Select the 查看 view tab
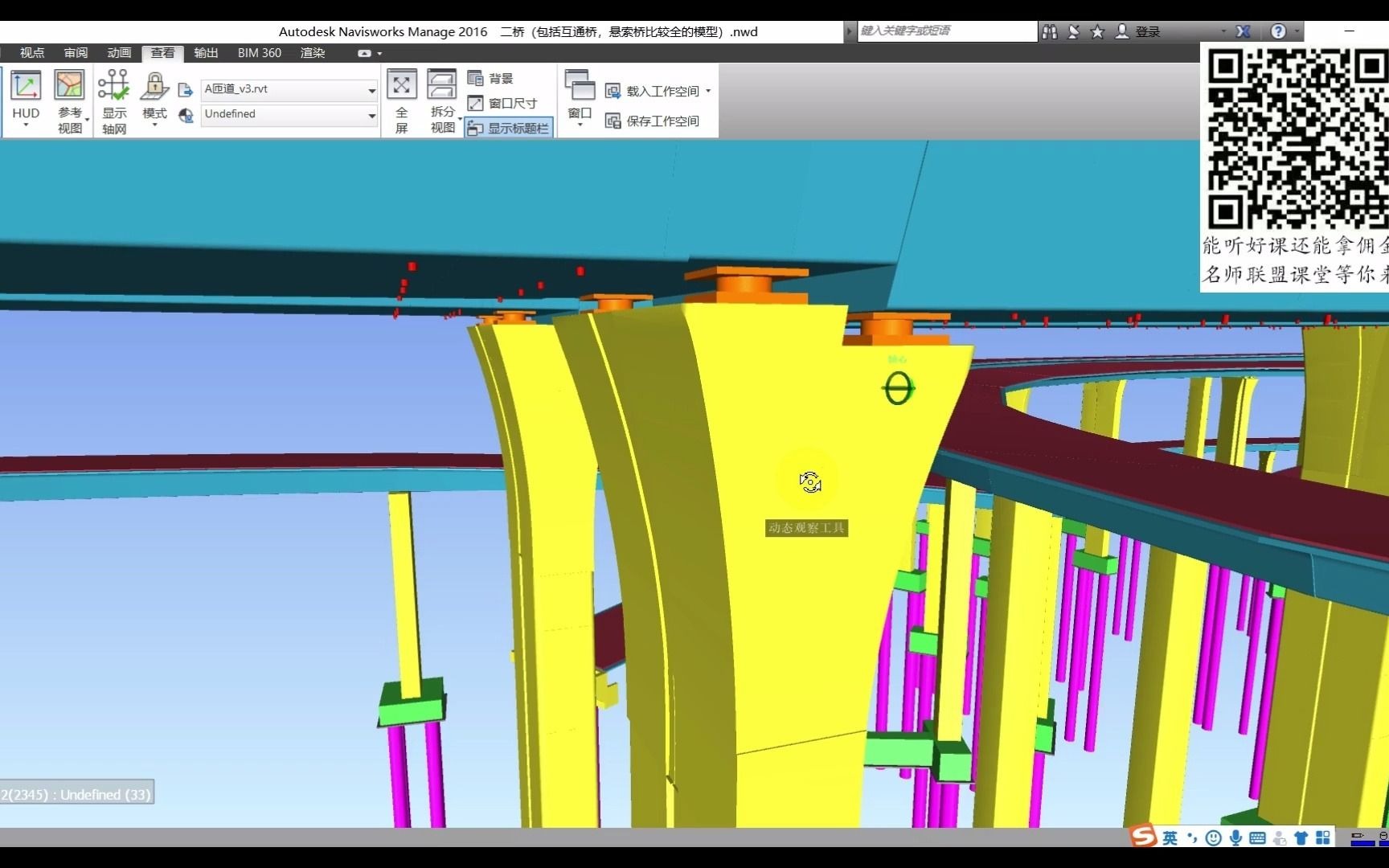 tap(162, 52)
